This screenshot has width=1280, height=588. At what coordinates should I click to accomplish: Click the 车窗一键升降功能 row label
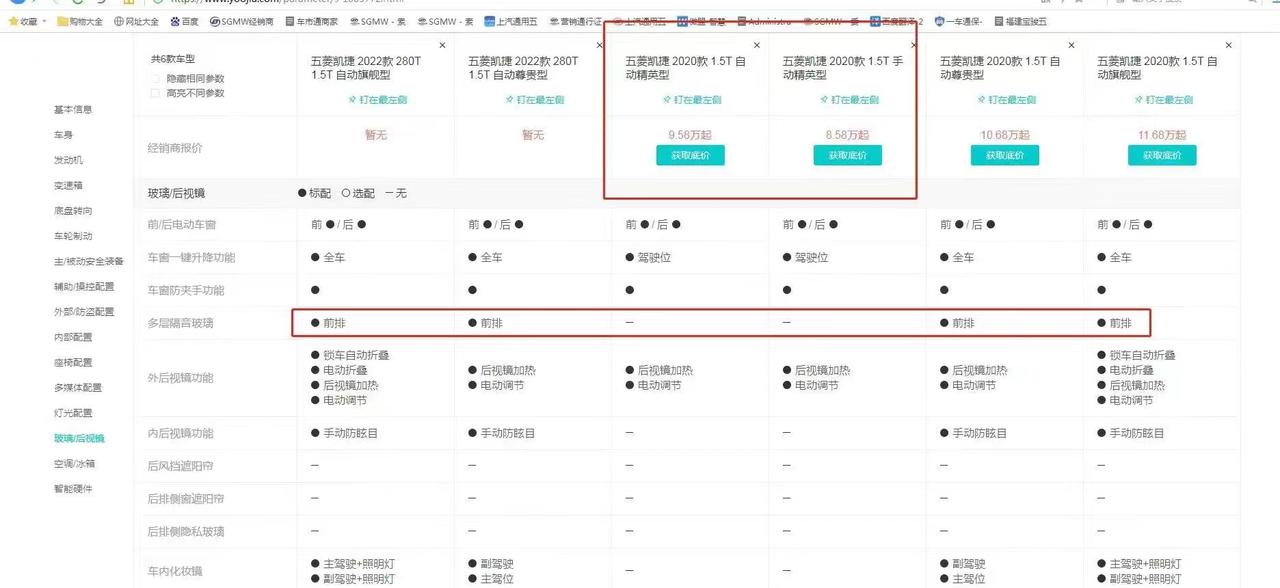191,257
